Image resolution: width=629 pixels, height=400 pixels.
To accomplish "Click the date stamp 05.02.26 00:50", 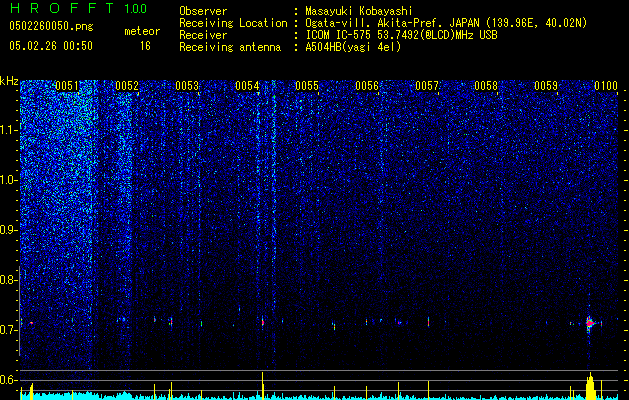I will [51, 46].
